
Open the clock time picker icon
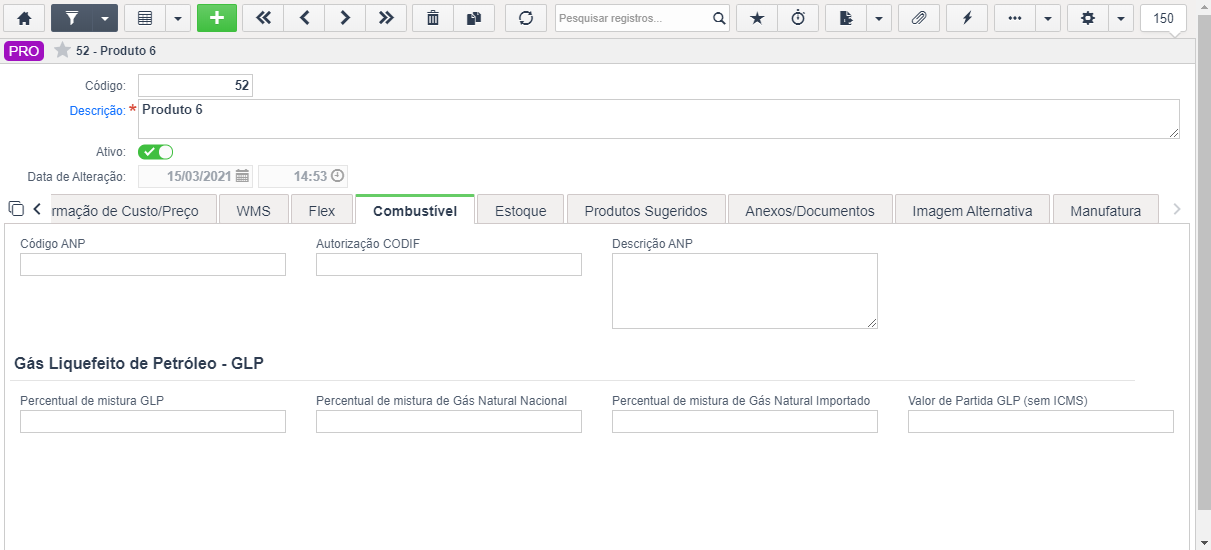338,176
